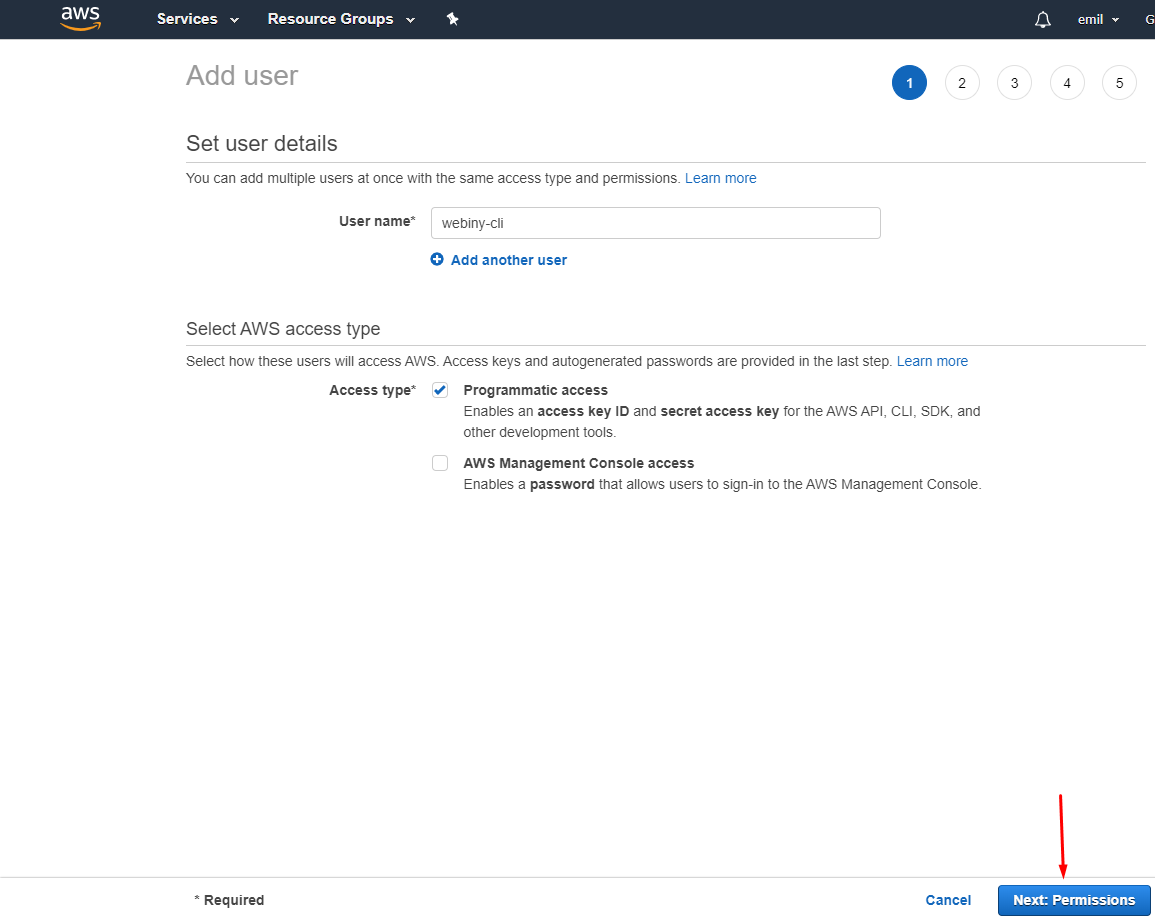Click the plus icon beside Add another user
The height and width of the screenshot is (917, 1155).
(x=437, y=259)
